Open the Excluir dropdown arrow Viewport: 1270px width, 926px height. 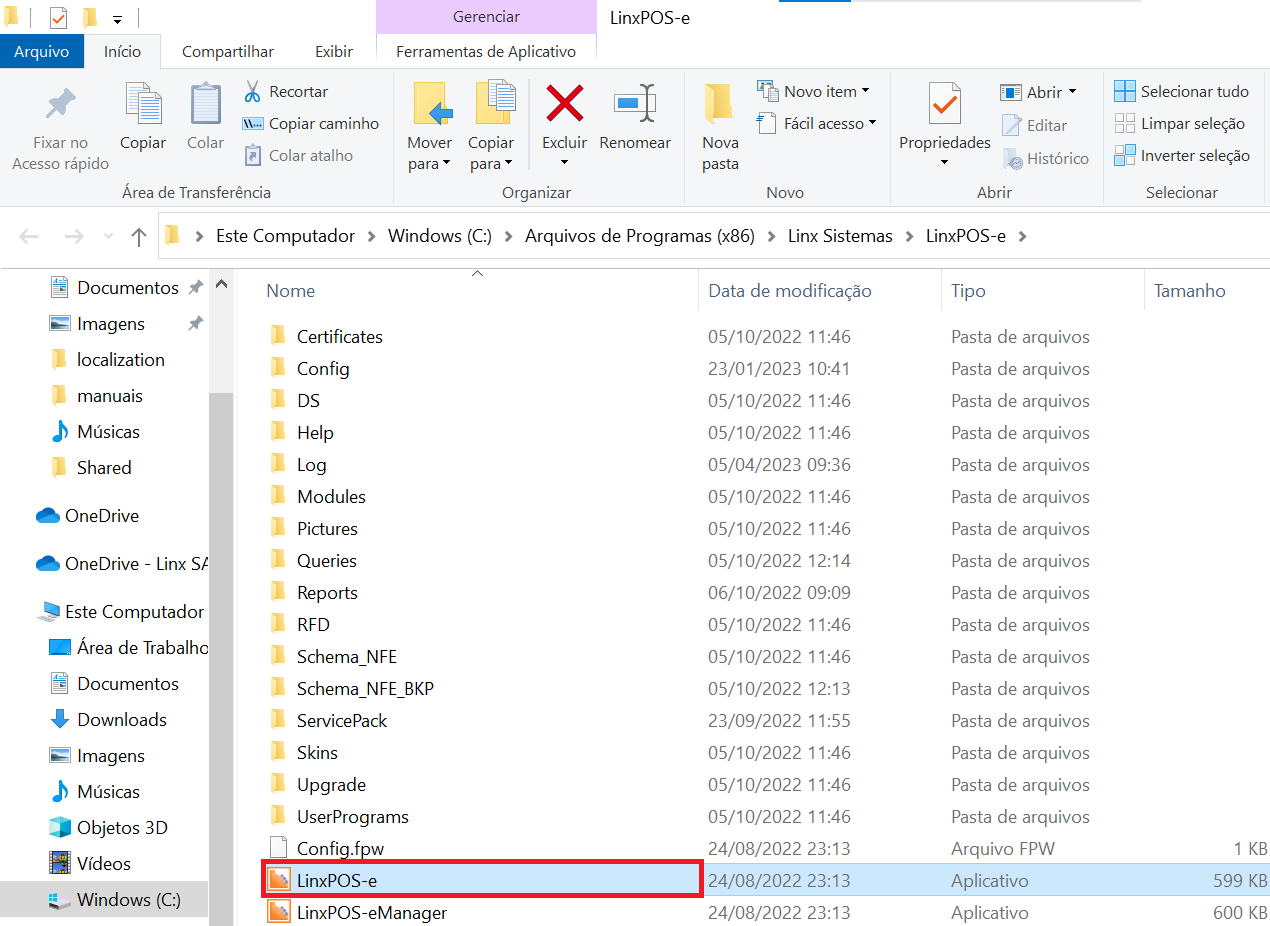[x=565, y=163]
